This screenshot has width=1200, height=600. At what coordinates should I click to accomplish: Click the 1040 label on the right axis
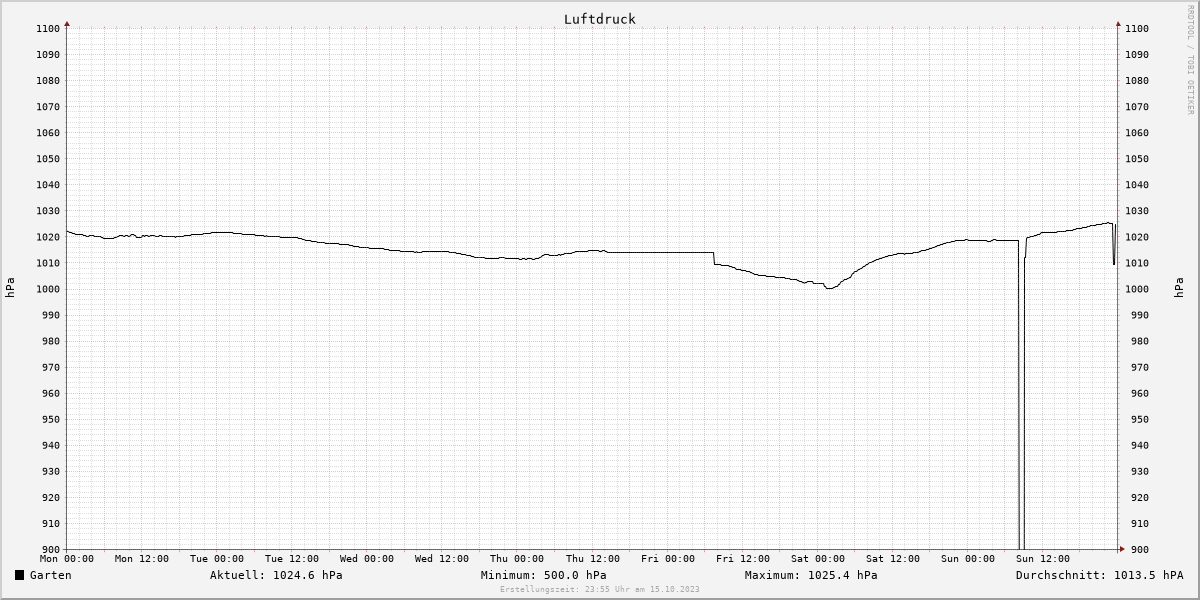click(x=1137, y=185)
